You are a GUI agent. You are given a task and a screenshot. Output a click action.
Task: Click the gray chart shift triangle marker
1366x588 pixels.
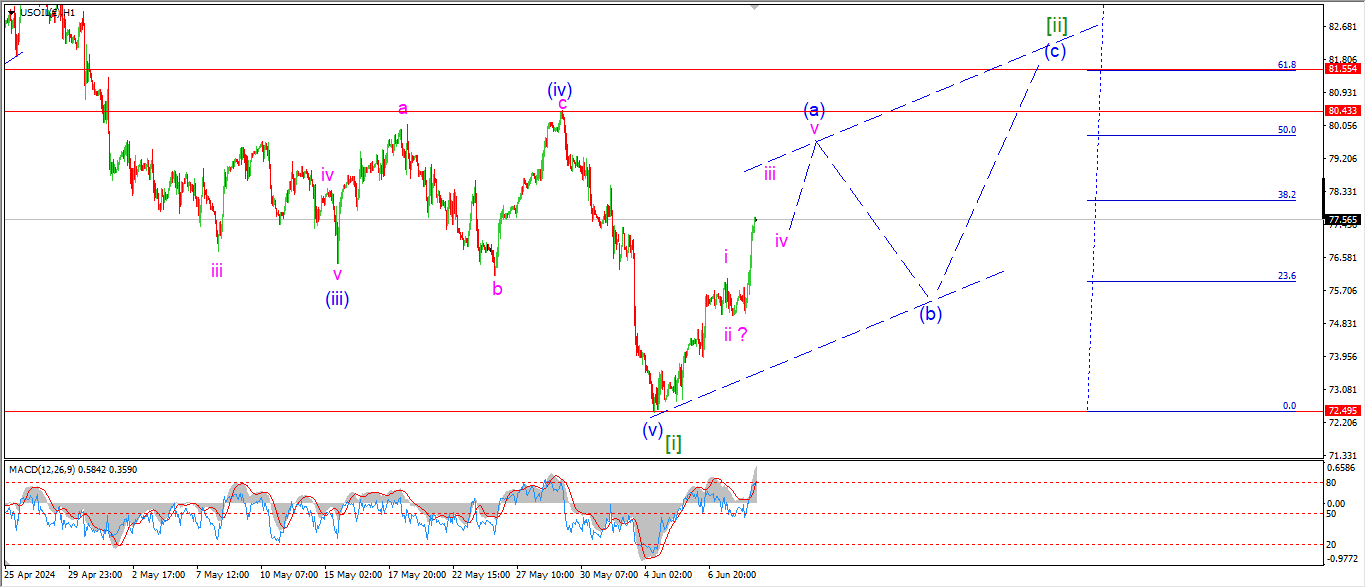[755, 6]
